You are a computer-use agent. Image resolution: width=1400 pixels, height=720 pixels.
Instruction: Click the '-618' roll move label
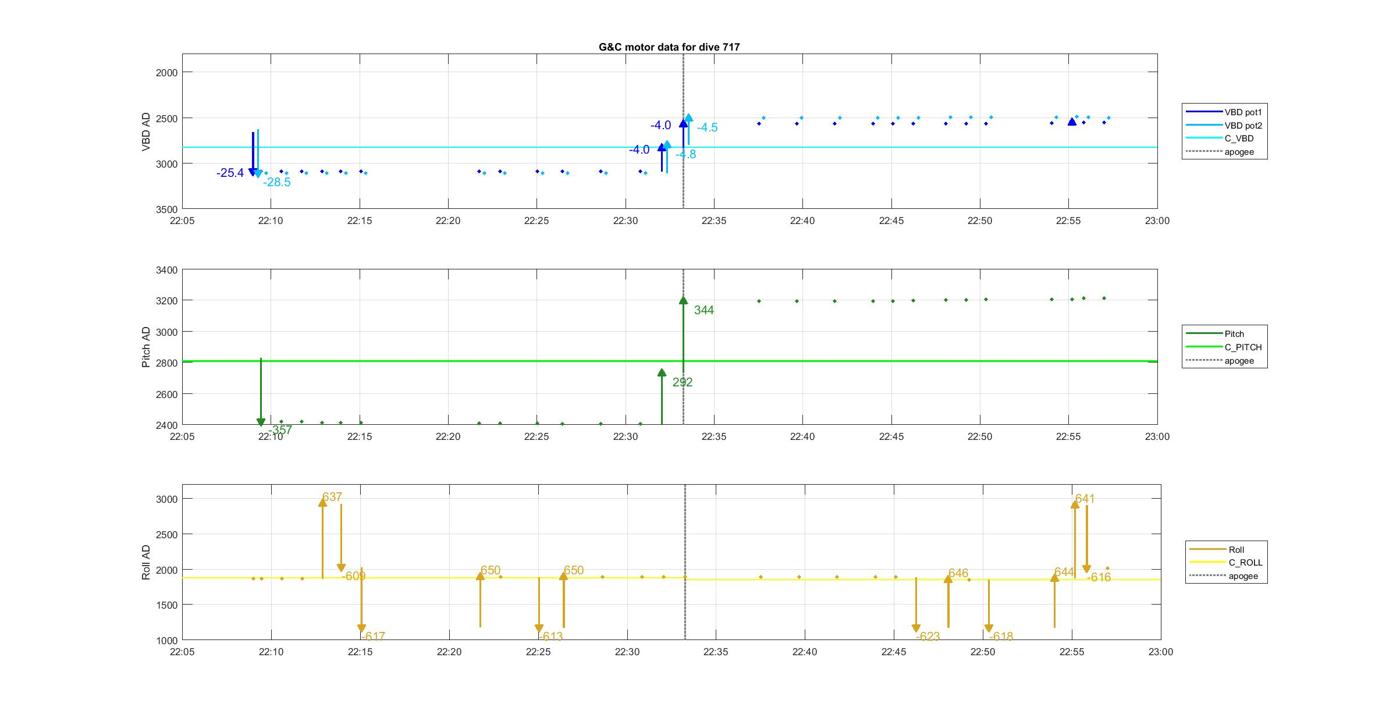coord(1001,636)
